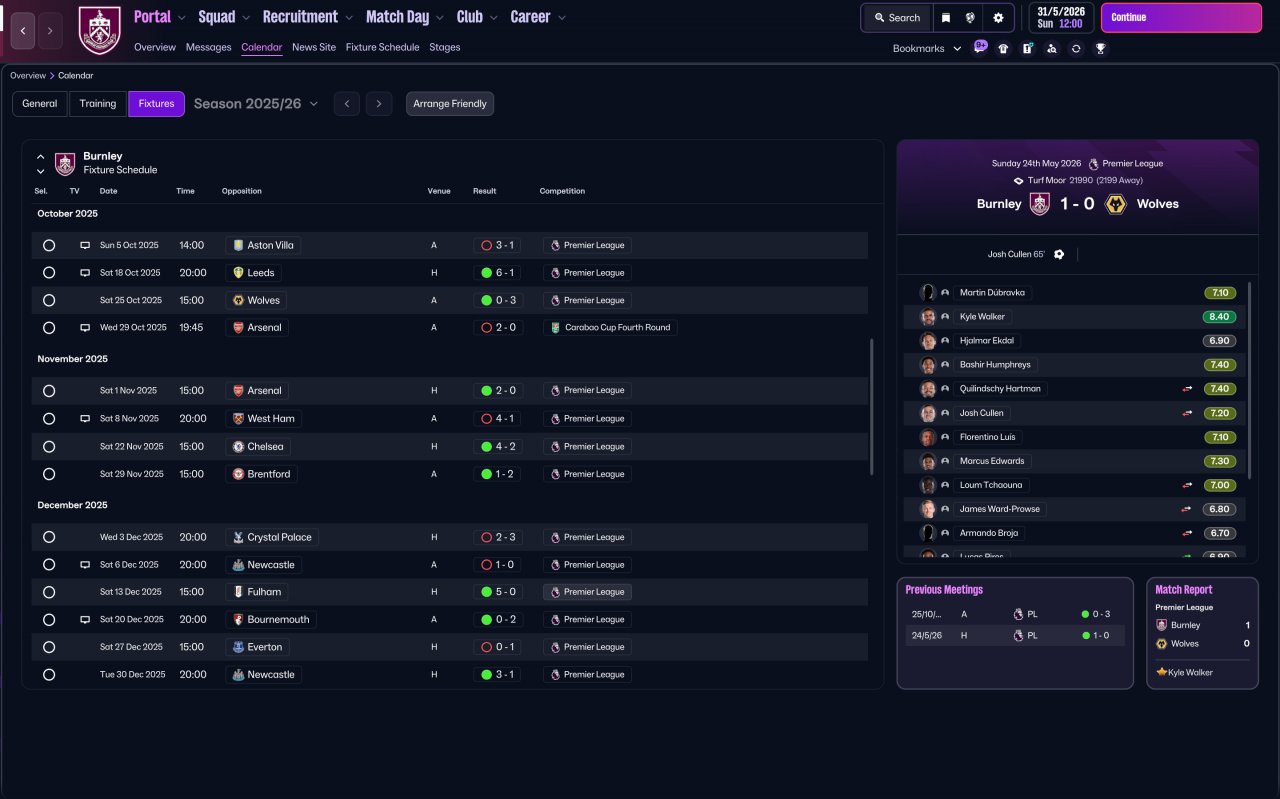
Task: Click Kyle Walker's face portrait in the lineup
Action: tap(928, 317)
